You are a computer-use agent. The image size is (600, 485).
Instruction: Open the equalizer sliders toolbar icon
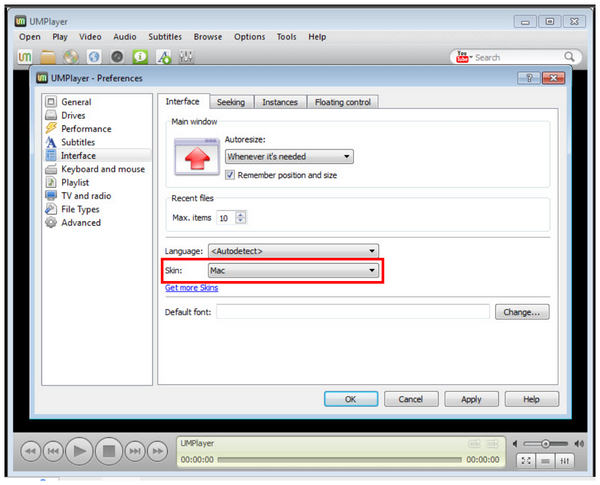186,57
